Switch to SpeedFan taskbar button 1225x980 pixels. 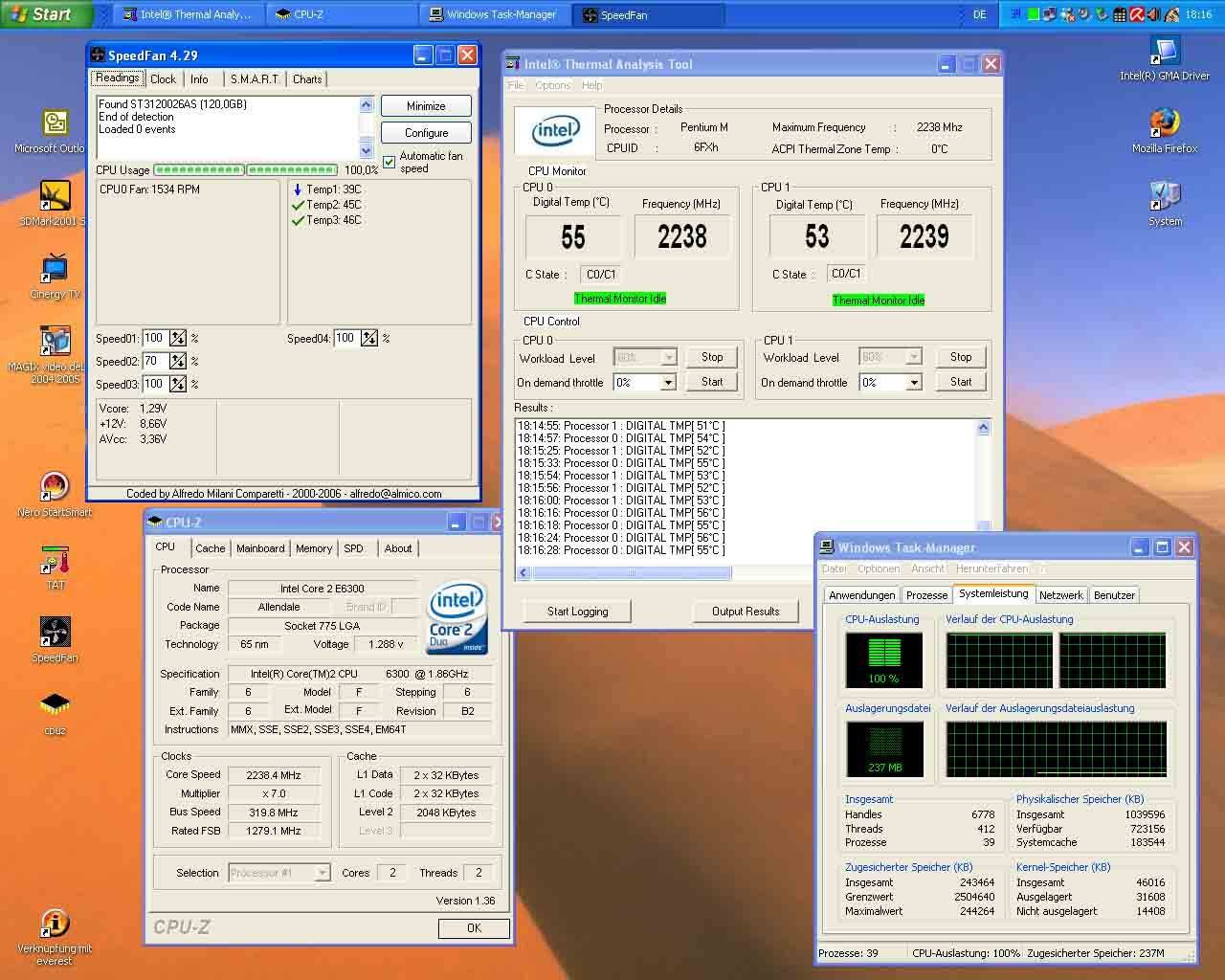(x=648, y=14)
